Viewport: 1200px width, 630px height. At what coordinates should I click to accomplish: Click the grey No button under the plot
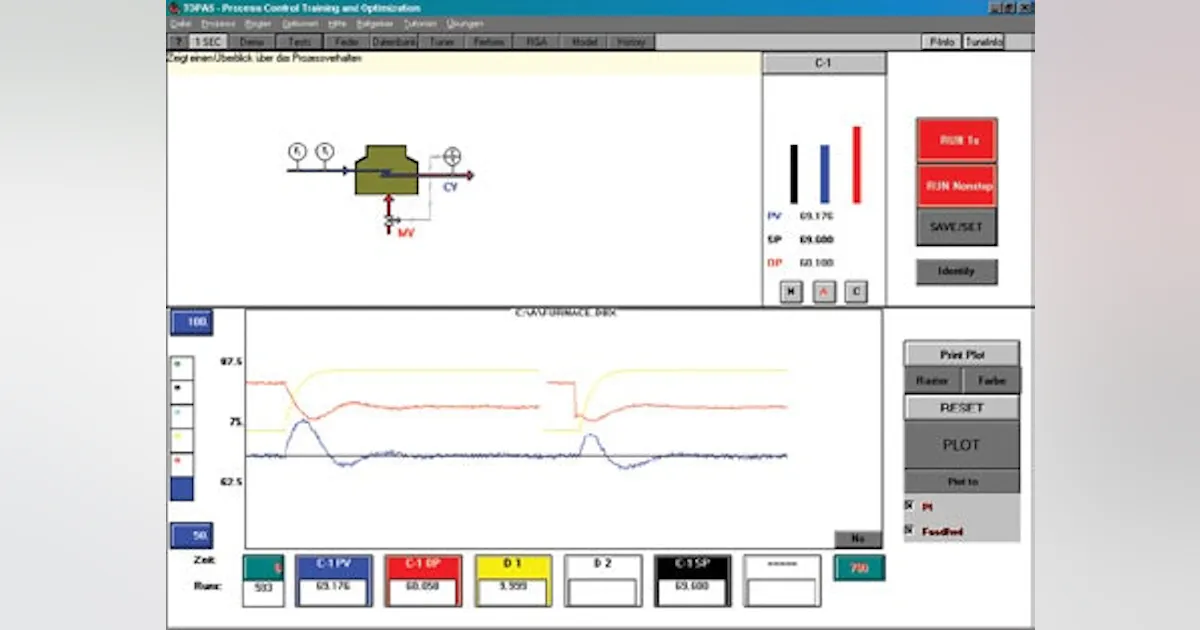coord(858,539)
